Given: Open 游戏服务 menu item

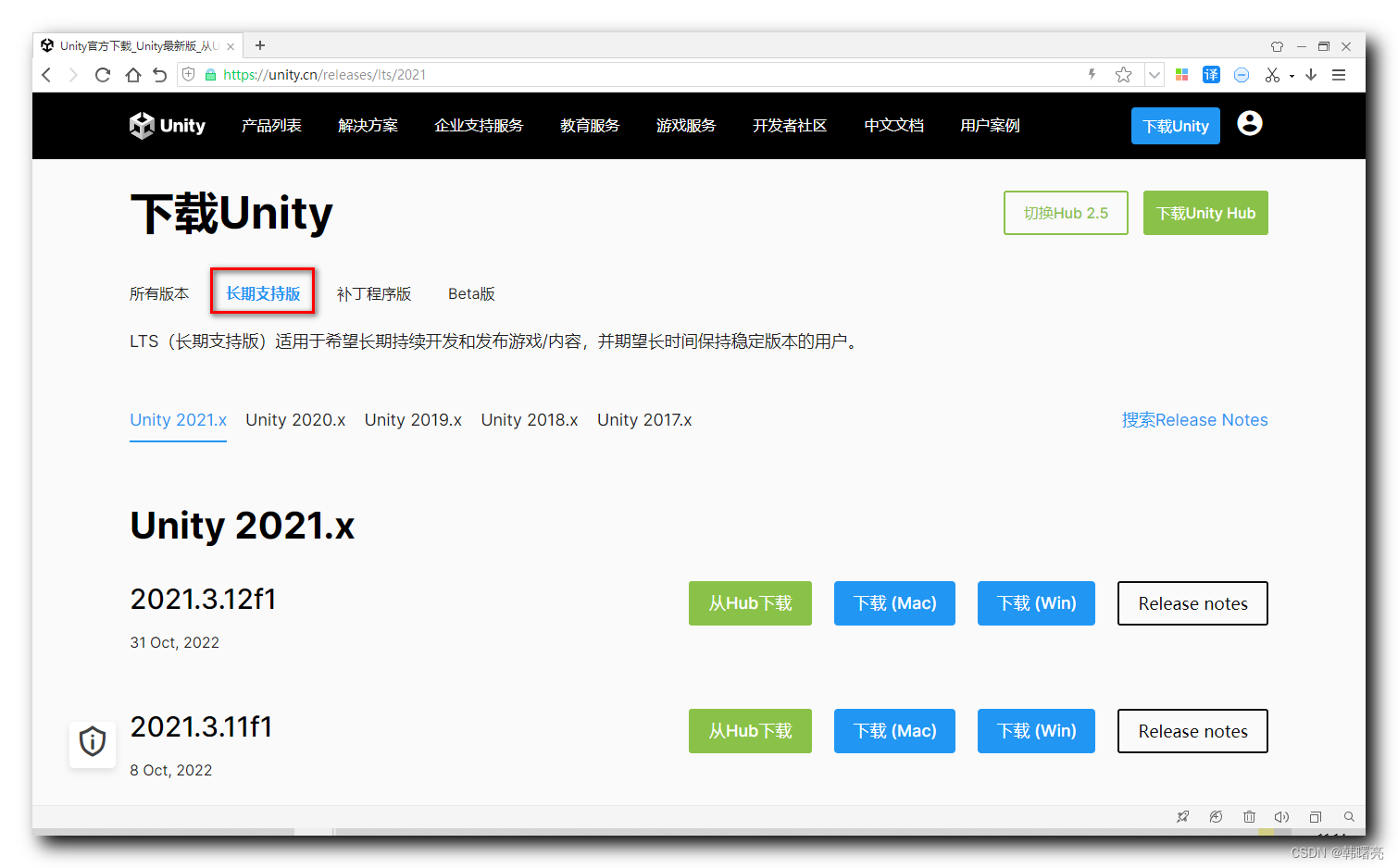Looking at the screenshot, I should point(686,126).
